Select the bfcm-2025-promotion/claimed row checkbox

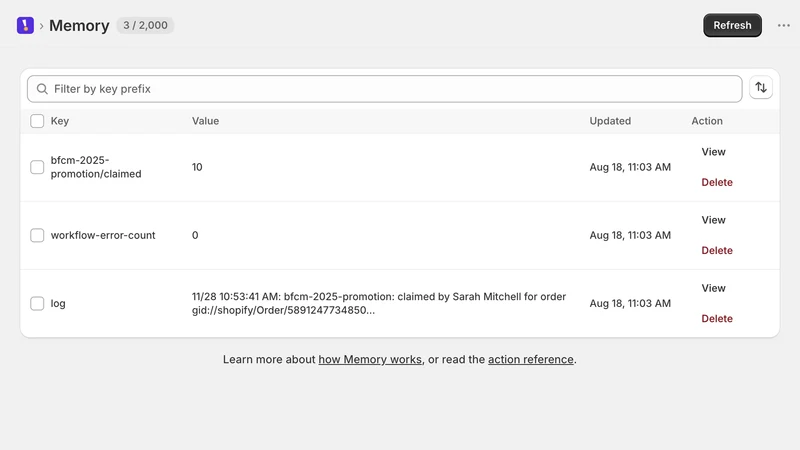(x=37, y=167)
